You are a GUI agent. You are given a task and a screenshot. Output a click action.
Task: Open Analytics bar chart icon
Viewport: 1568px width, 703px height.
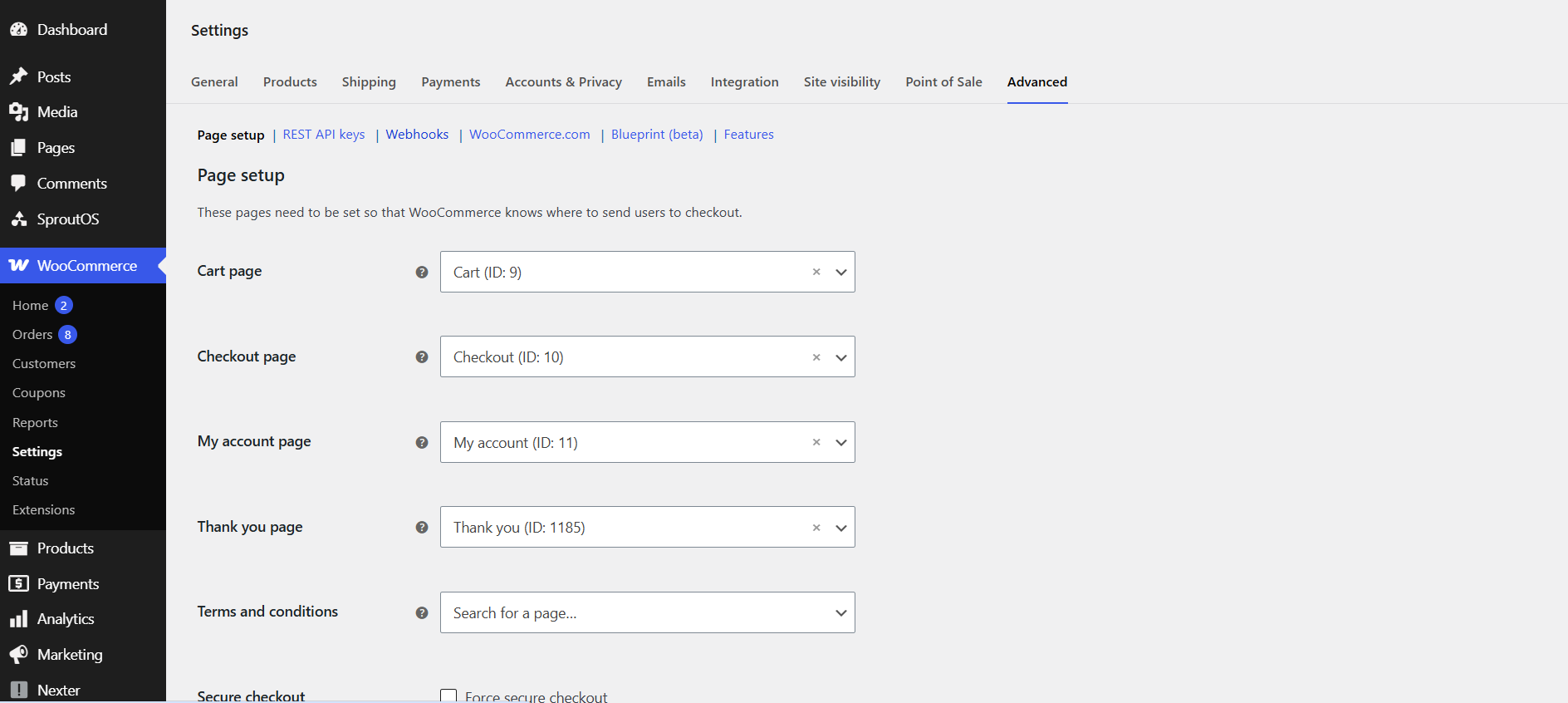18,619
